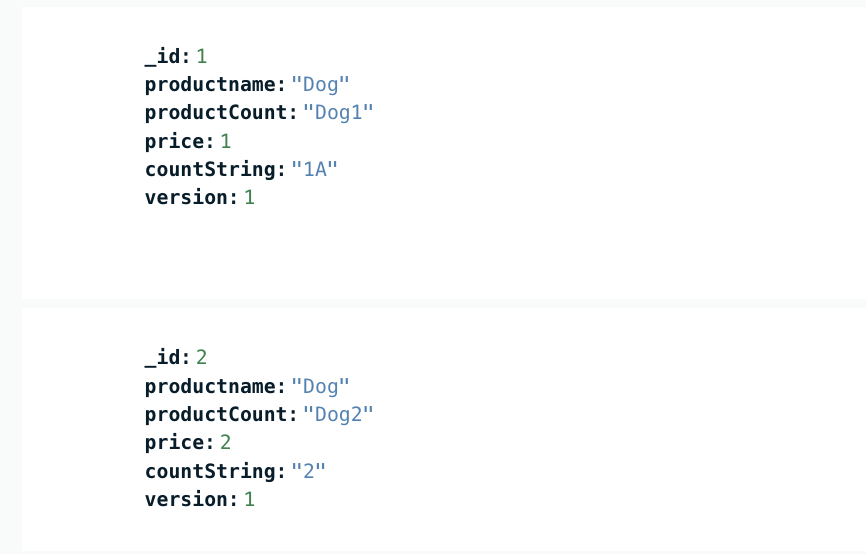Click the _id value 2
This screenshot has width=866, height=554.
[202, 358]
